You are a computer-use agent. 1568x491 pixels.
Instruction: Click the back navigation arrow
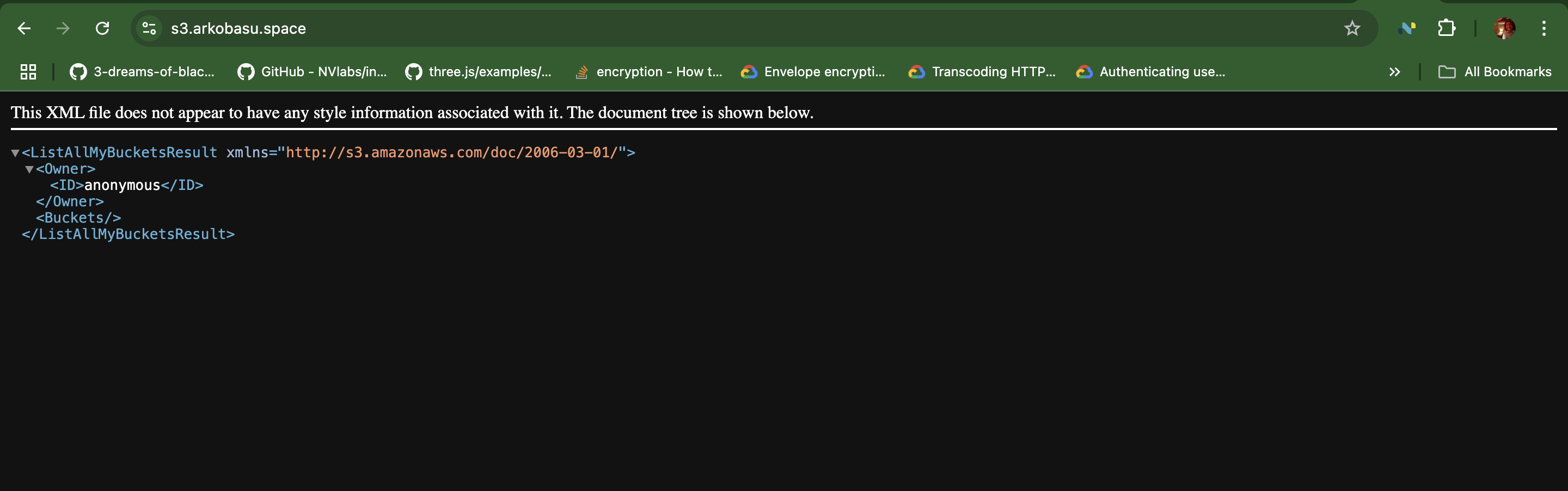pos(24,28)
